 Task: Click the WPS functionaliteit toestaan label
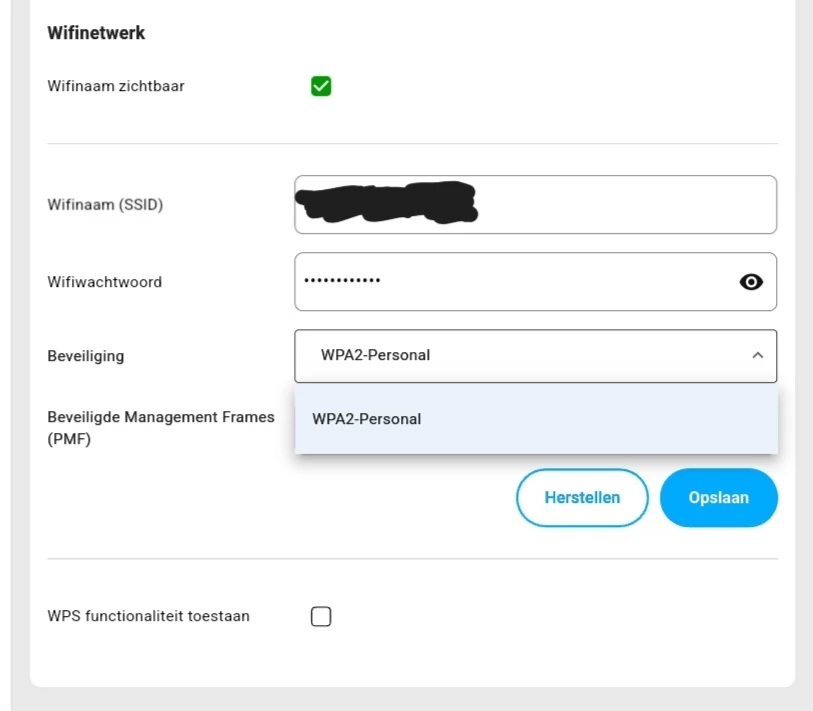[148, 616]
